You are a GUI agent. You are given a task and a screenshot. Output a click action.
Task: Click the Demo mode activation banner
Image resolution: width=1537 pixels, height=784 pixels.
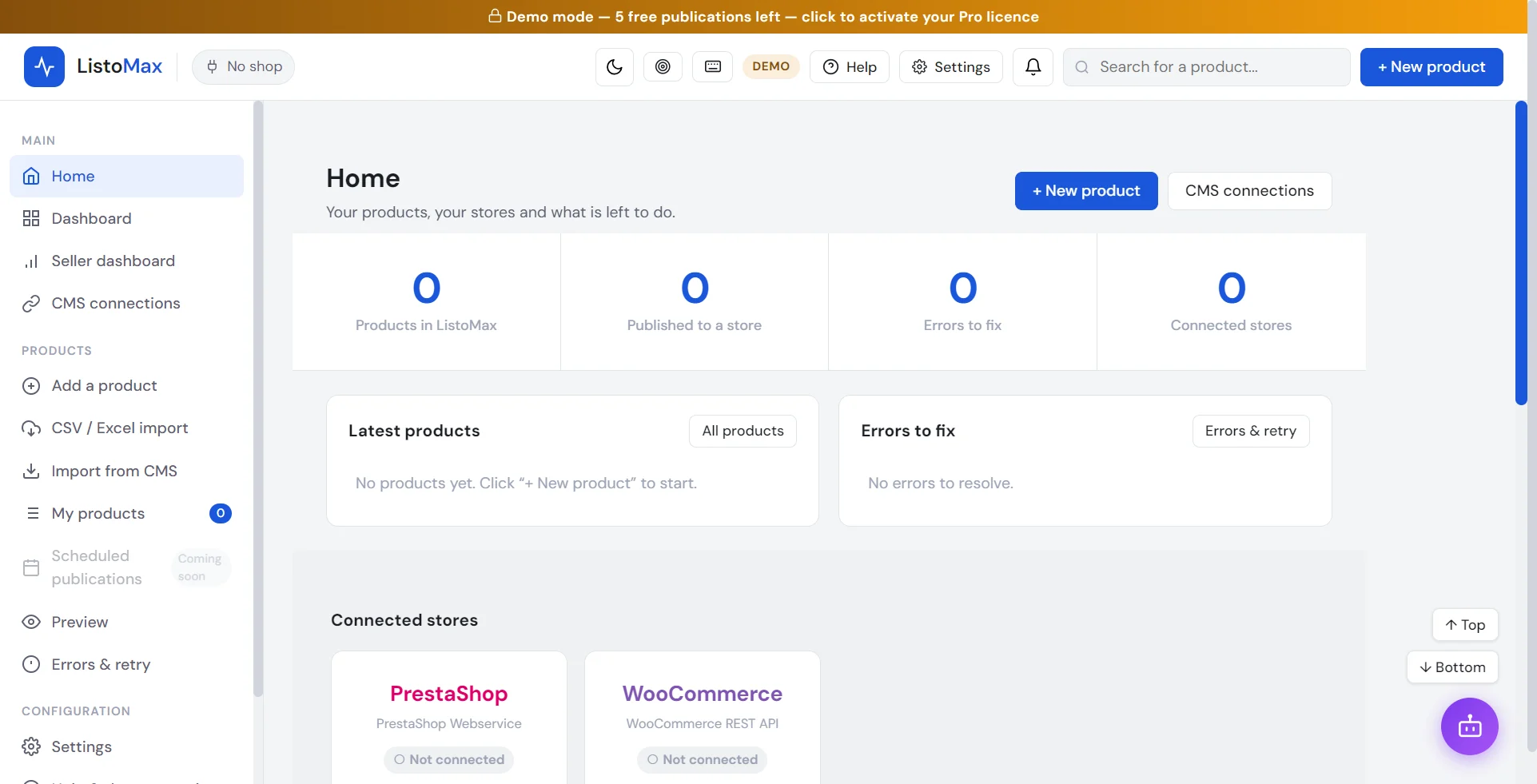(763, 17)
